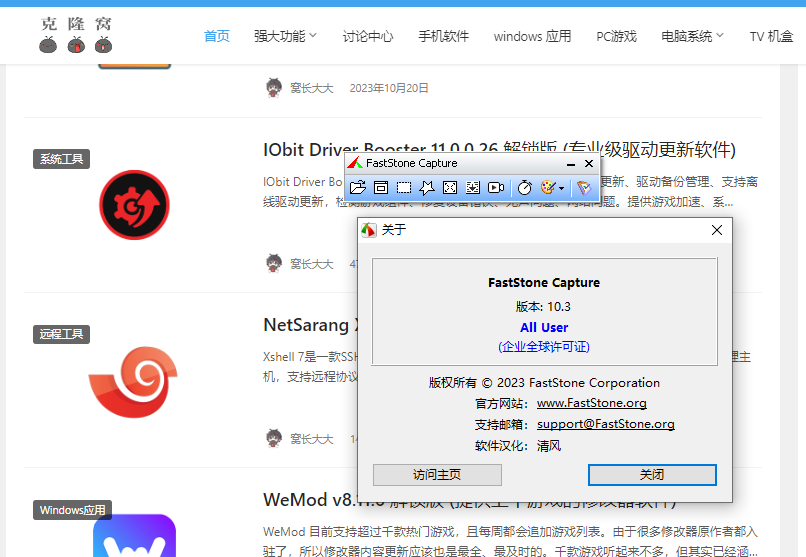Click the 远程工具 category tag
The height and width of the screenshot is (557, 806).
point(62,334)
